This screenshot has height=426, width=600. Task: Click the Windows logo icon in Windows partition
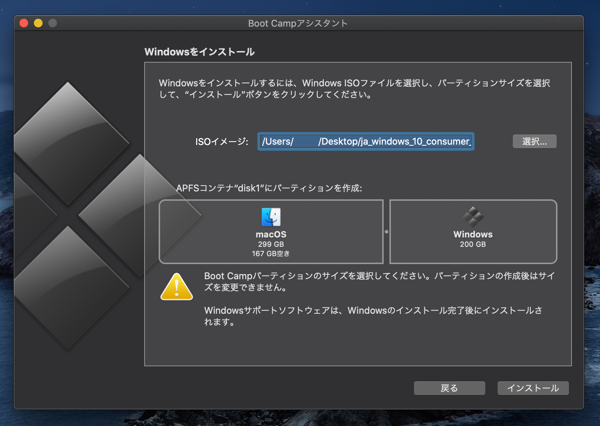click(473, 217)
